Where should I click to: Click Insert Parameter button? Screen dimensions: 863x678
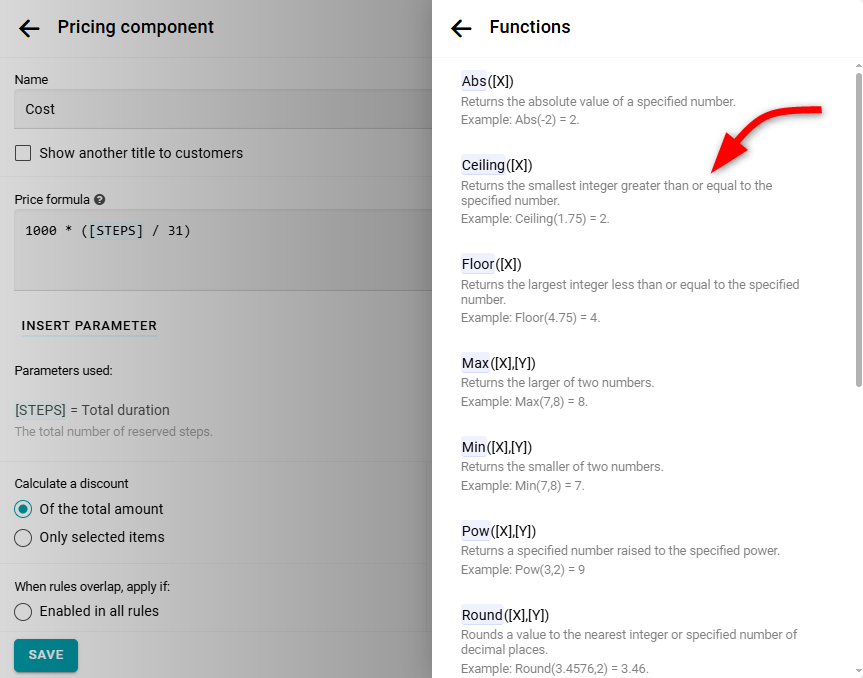[x=89, y=325]
